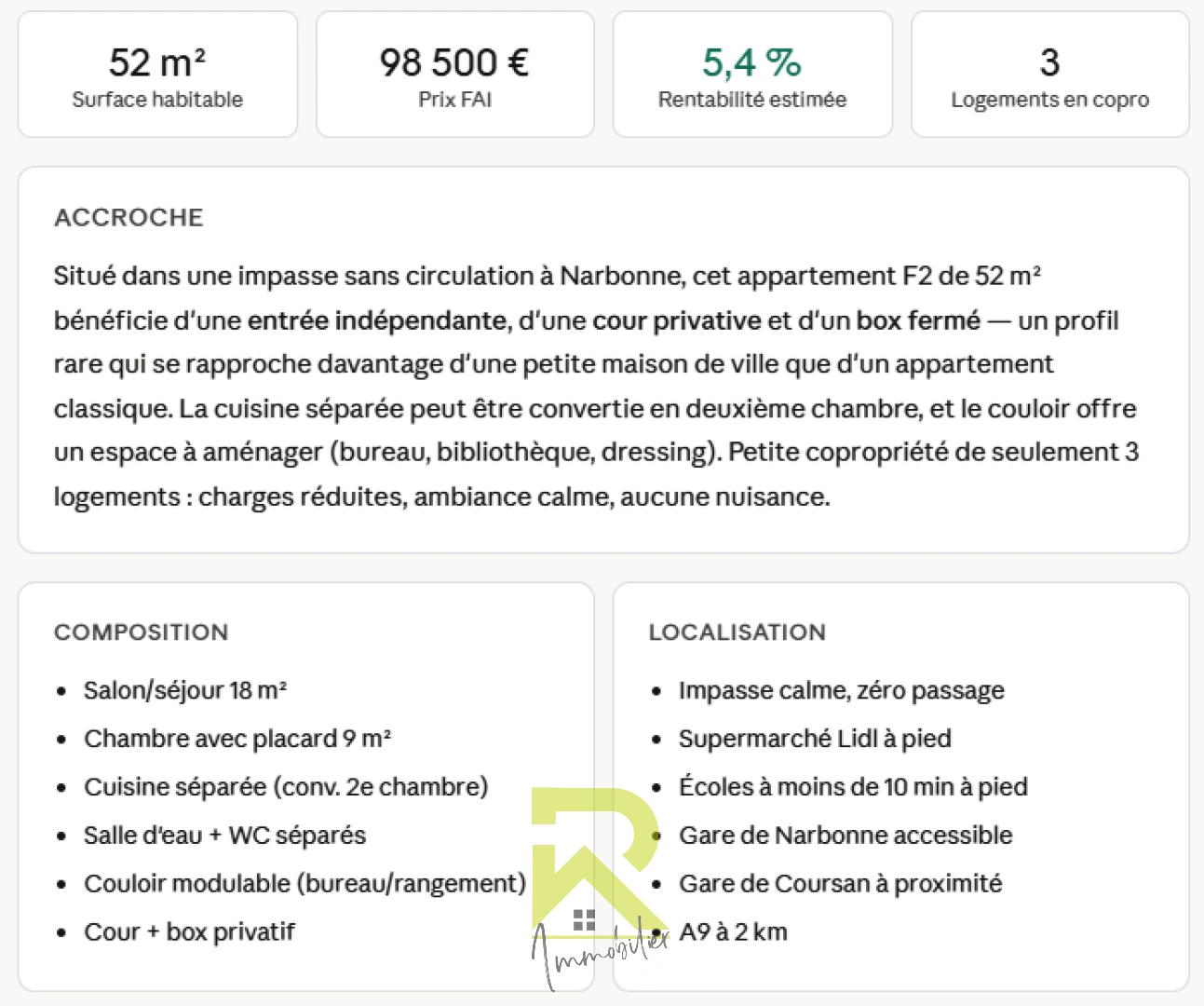Click the bold text 'entrée indépendante'
Viewport: 1204px width, 1006px height.
coord(379,320)
